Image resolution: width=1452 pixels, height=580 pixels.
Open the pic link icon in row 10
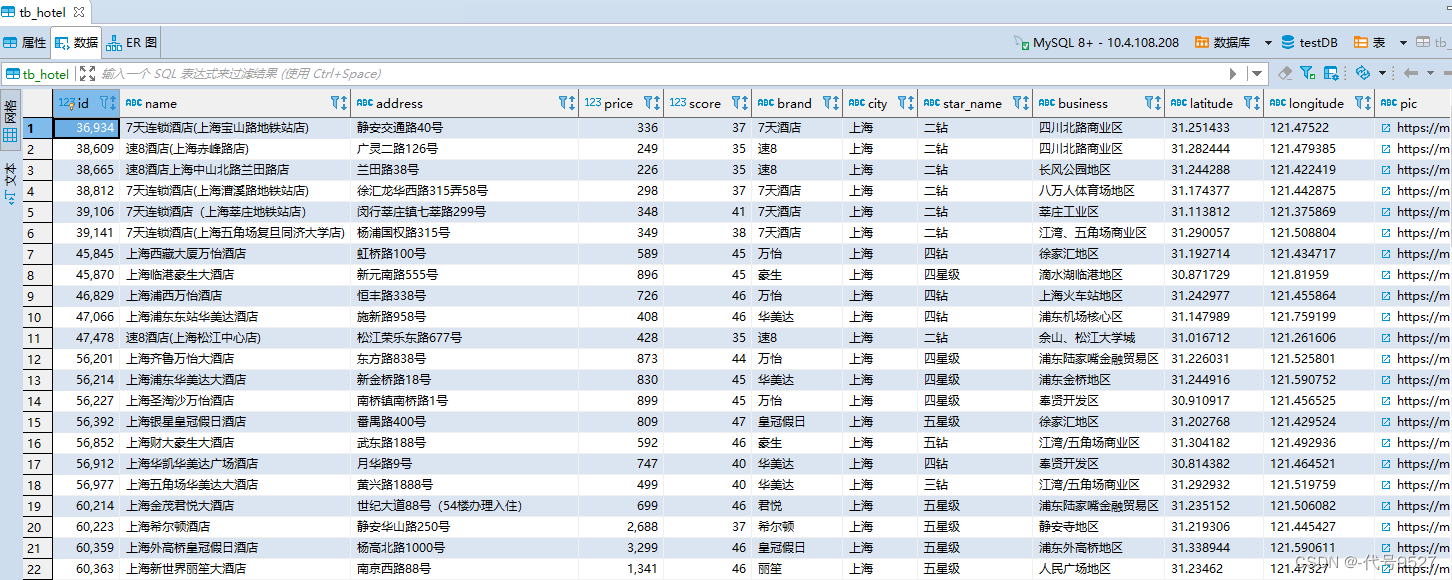pos(1386,317)
